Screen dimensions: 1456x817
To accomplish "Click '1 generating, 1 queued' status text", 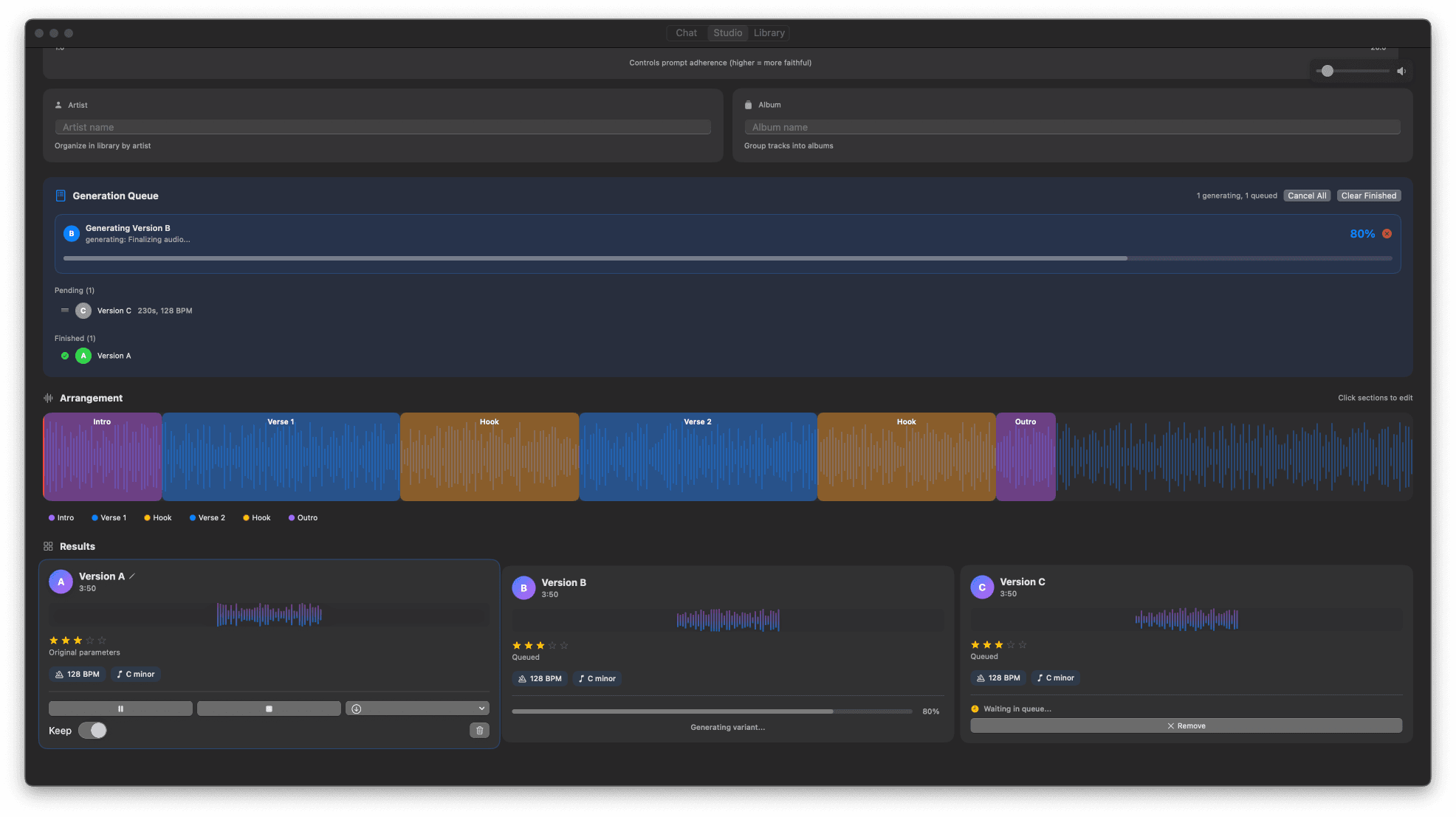I will click(x=1237, y=196).
